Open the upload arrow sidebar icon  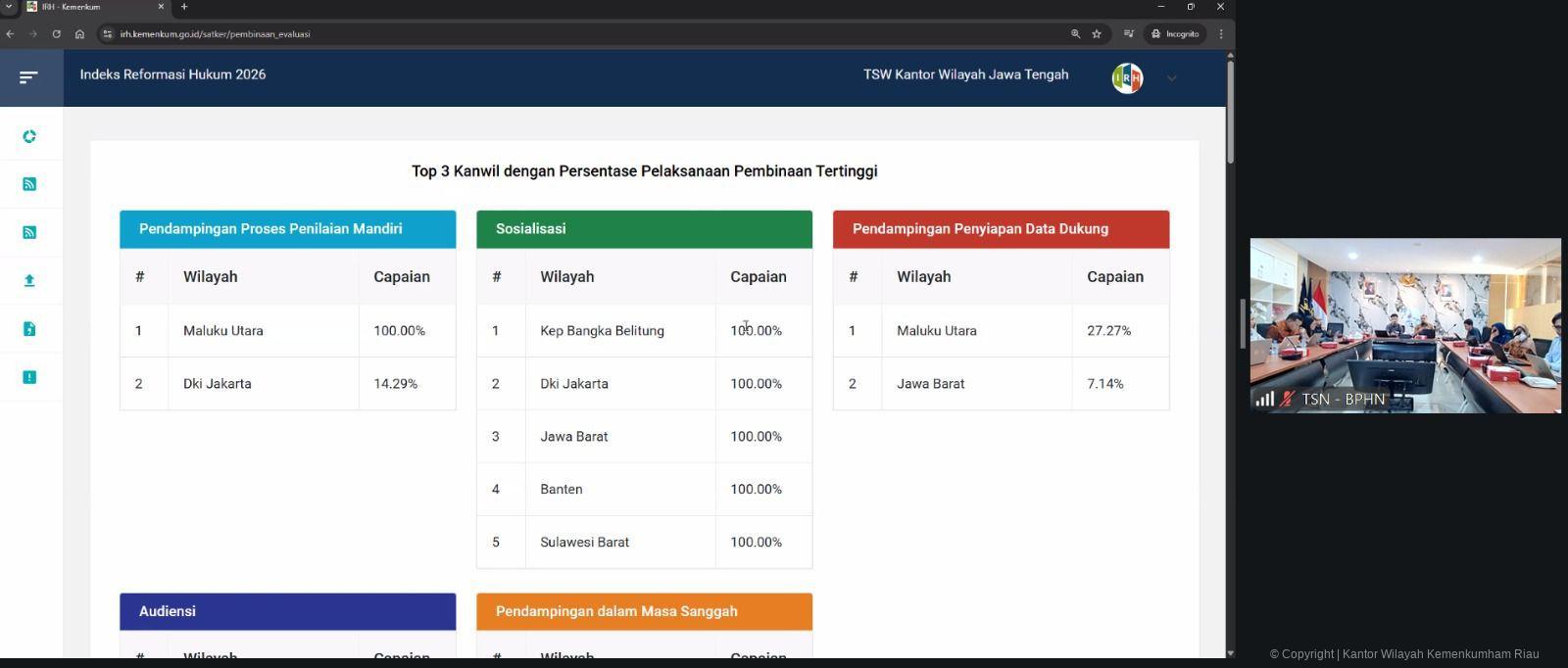point(29,280)
